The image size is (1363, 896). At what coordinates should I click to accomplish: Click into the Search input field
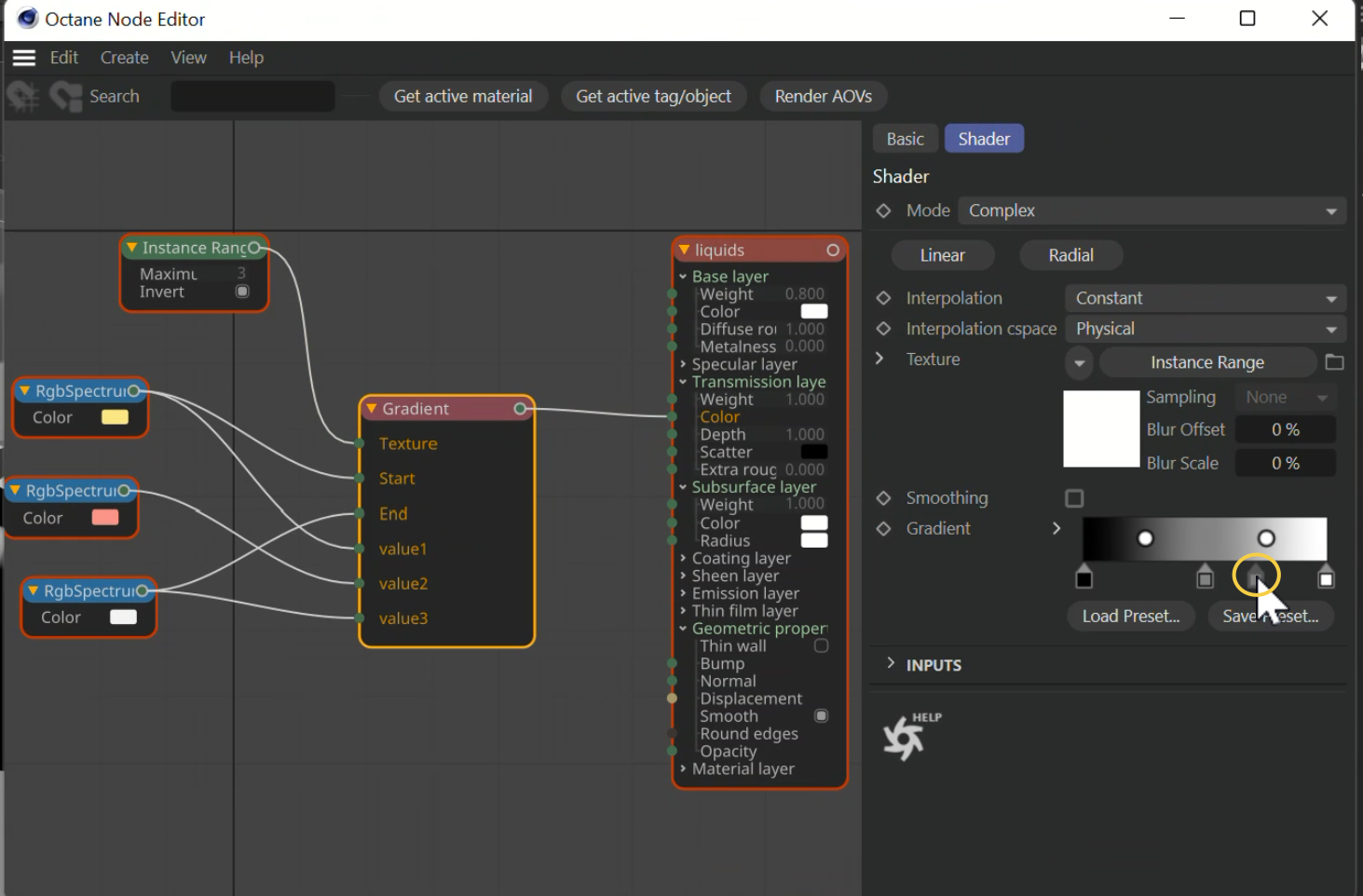pyautogui.click(x=252, y=96)
